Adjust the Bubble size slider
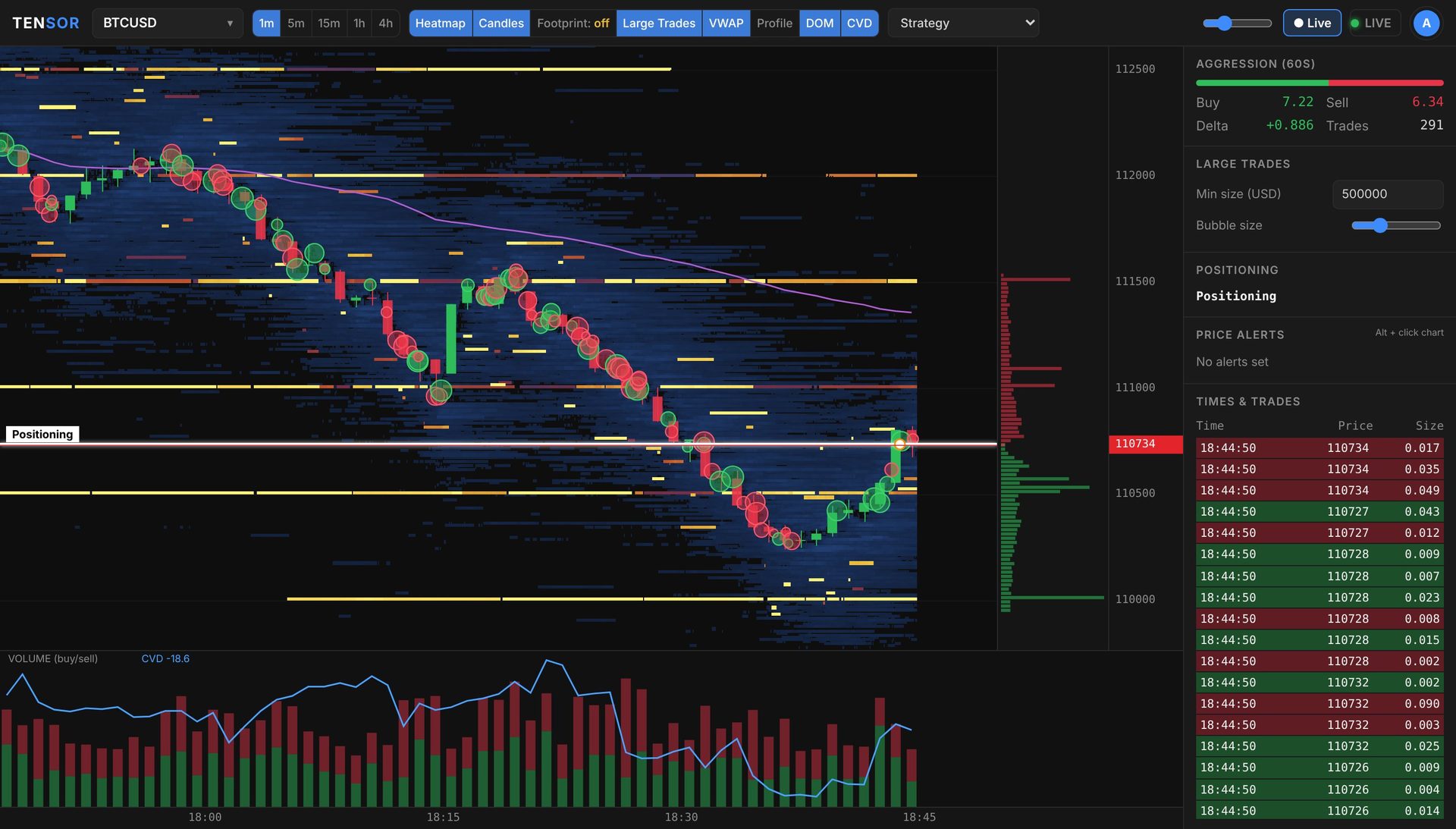Image resolution: width=1456 pixels, height=829 pixels. [1395, 225]
